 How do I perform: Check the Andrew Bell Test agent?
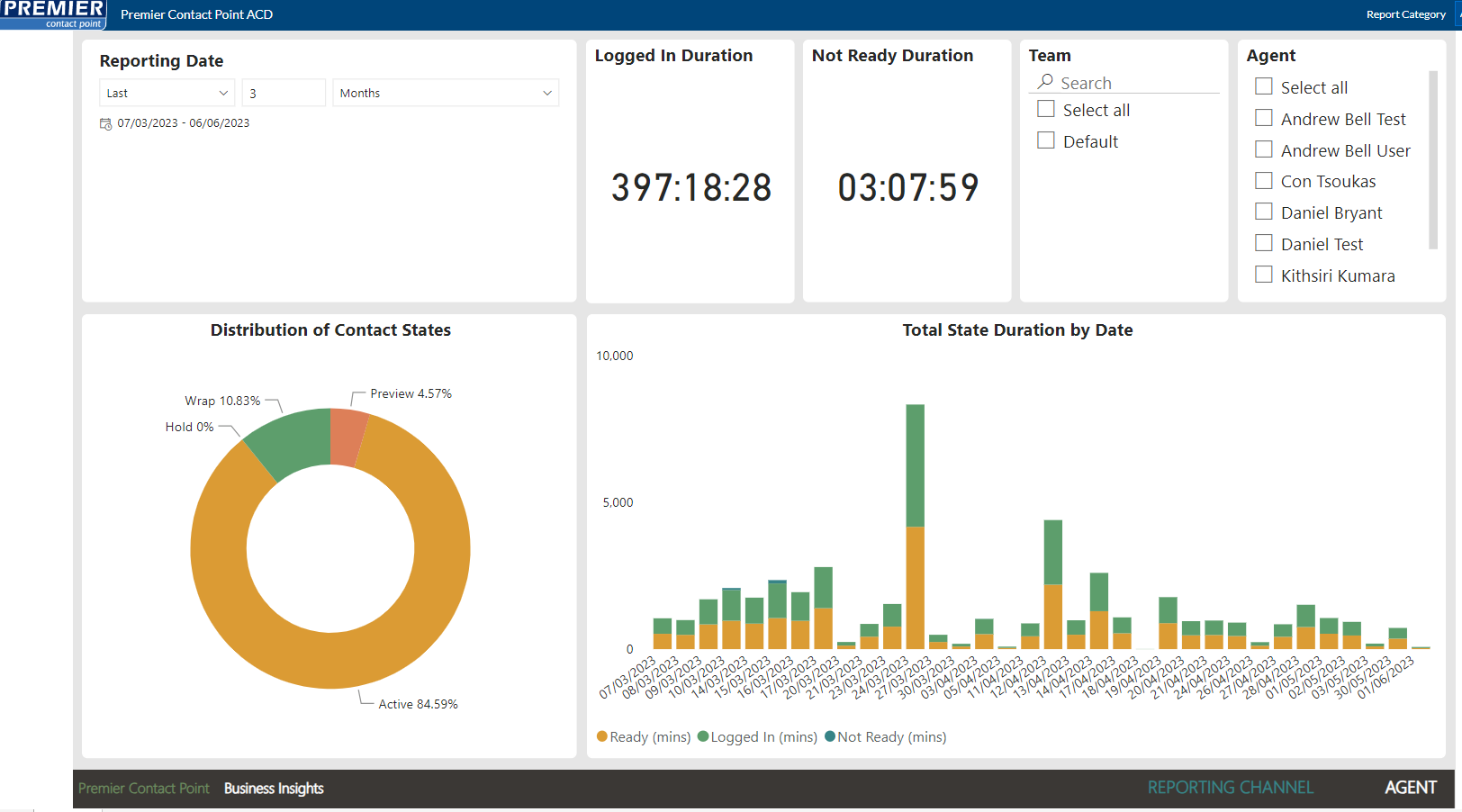1264,118
